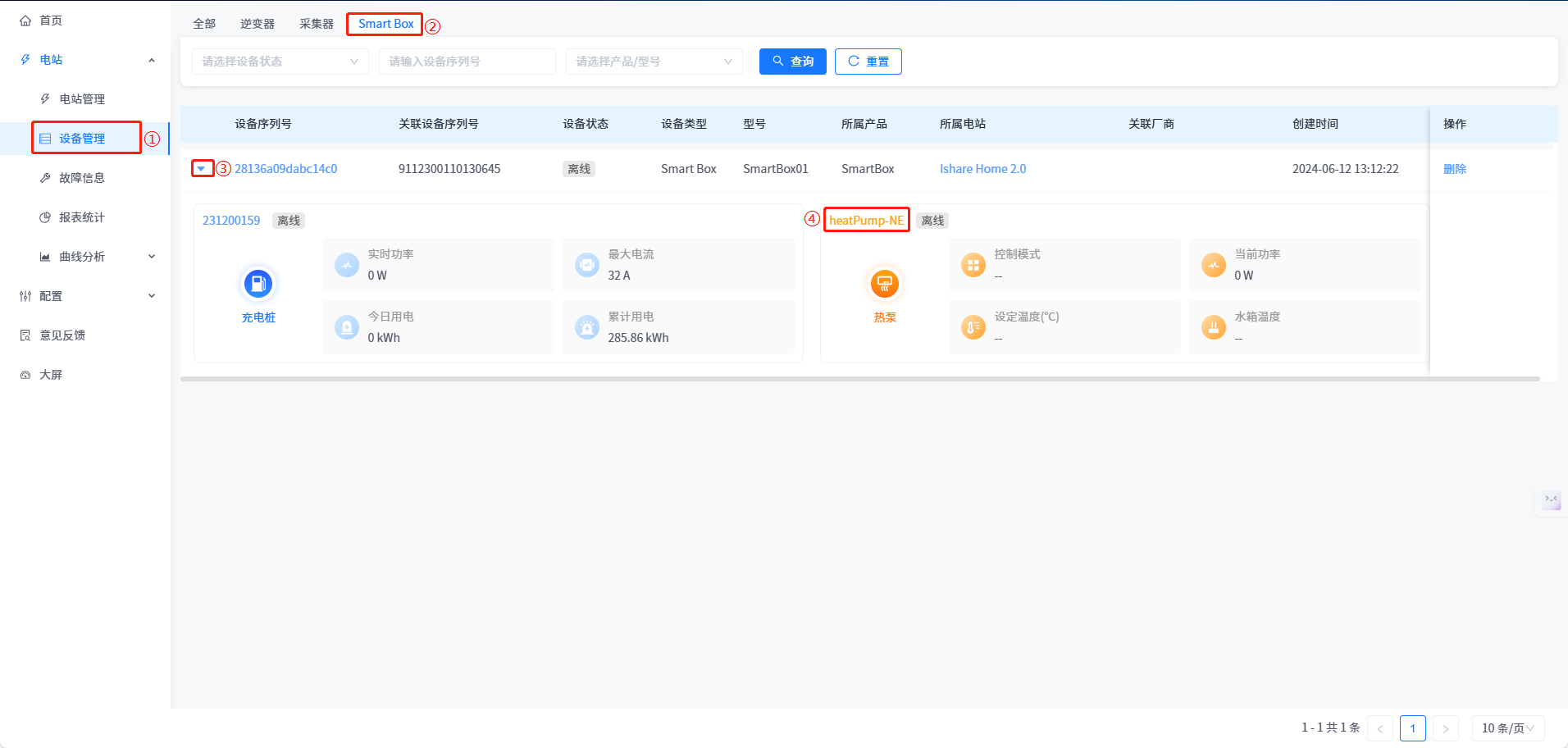1568x748 pixels.
Task: Open 故障信息 in the sidebar
Action: pyautogui.click(x=82, y=178)
